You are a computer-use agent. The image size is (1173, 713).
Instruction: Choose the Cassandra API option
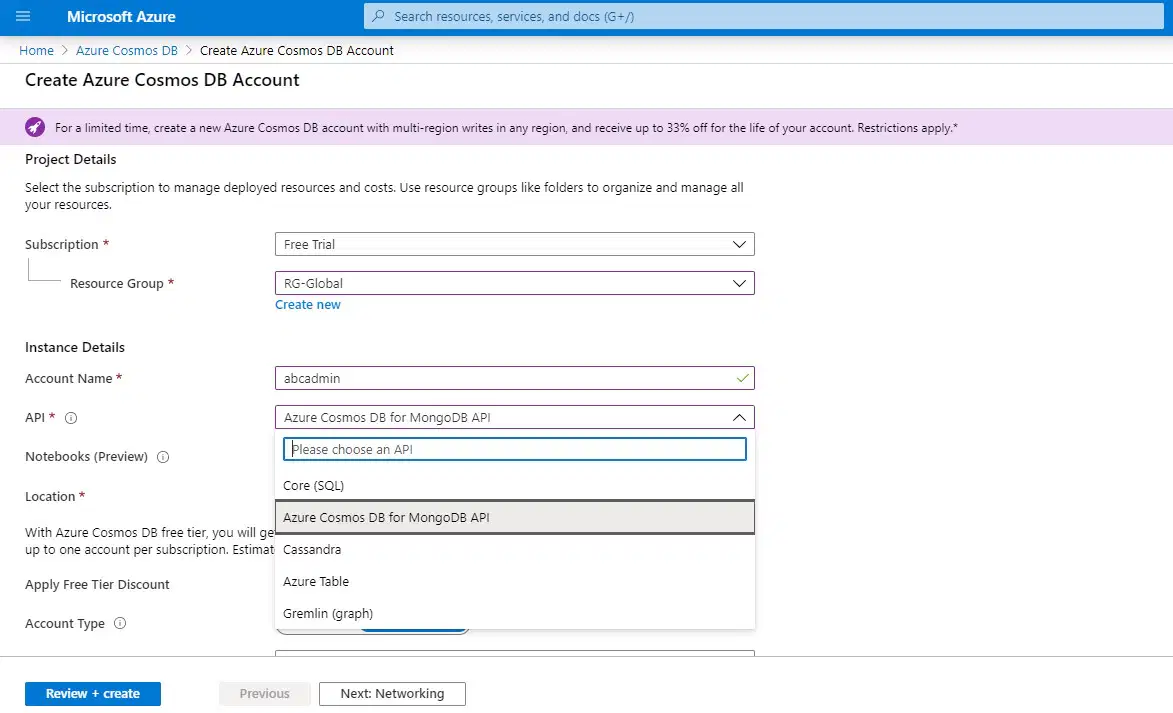point(515,549)
